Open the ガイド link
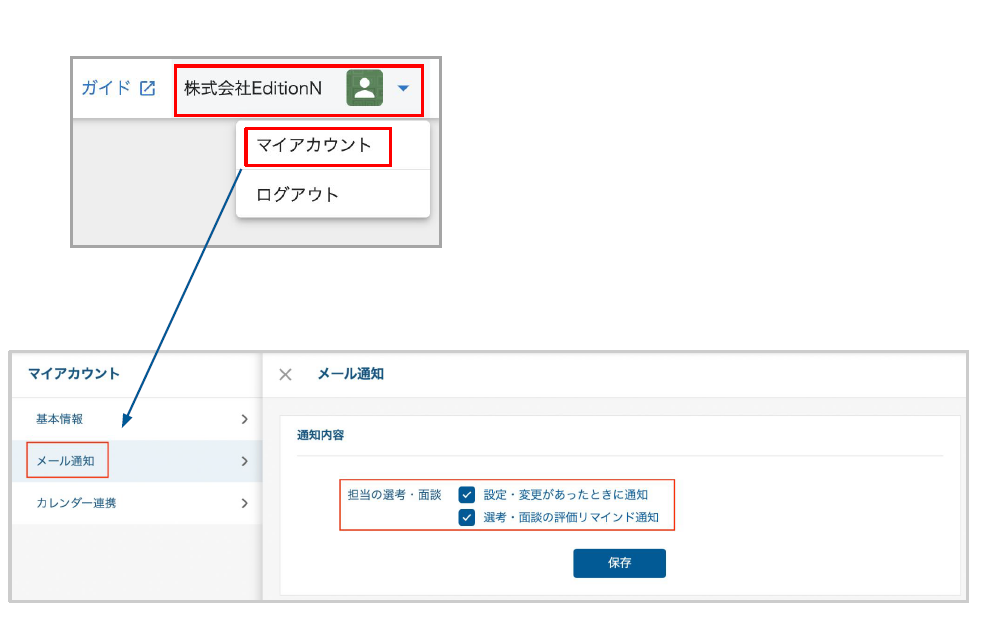Screen dimensions: 989x624 (105, 88)
